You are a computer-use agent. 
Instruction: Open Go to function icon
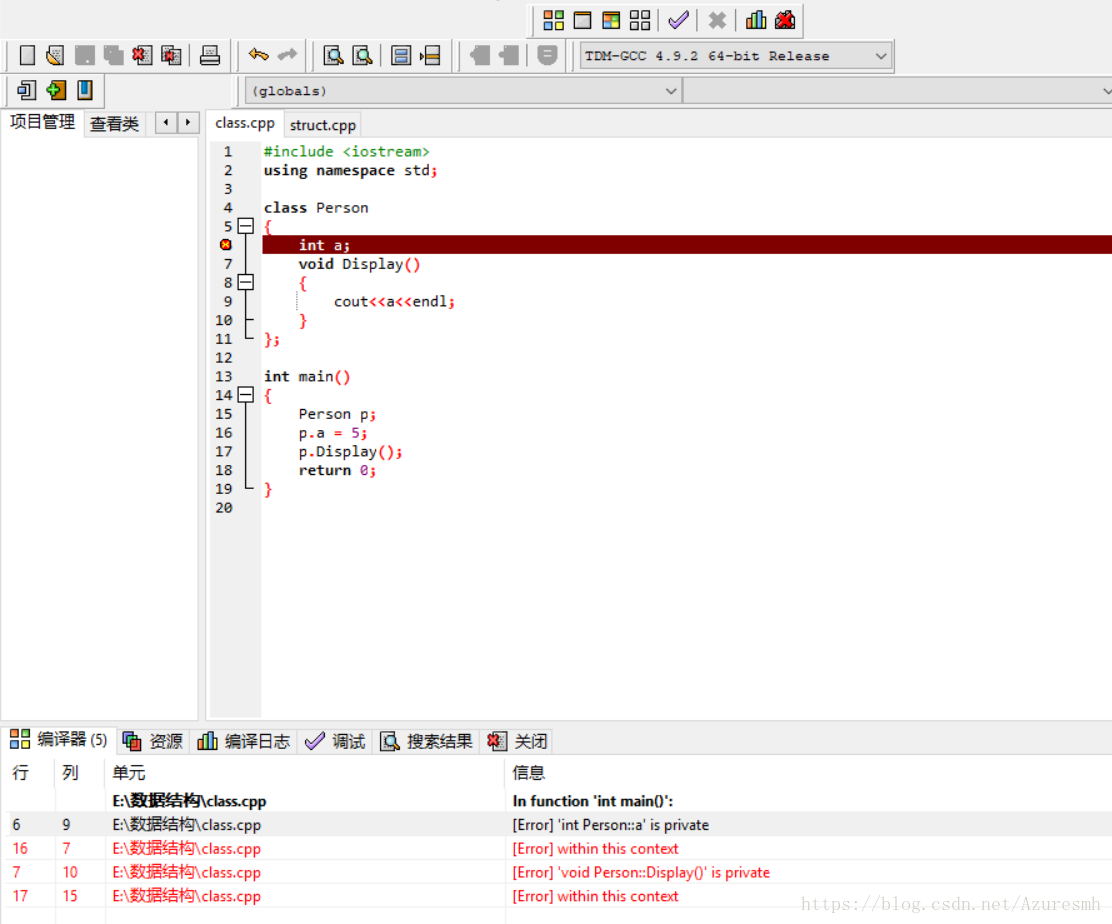click(401, 55)
